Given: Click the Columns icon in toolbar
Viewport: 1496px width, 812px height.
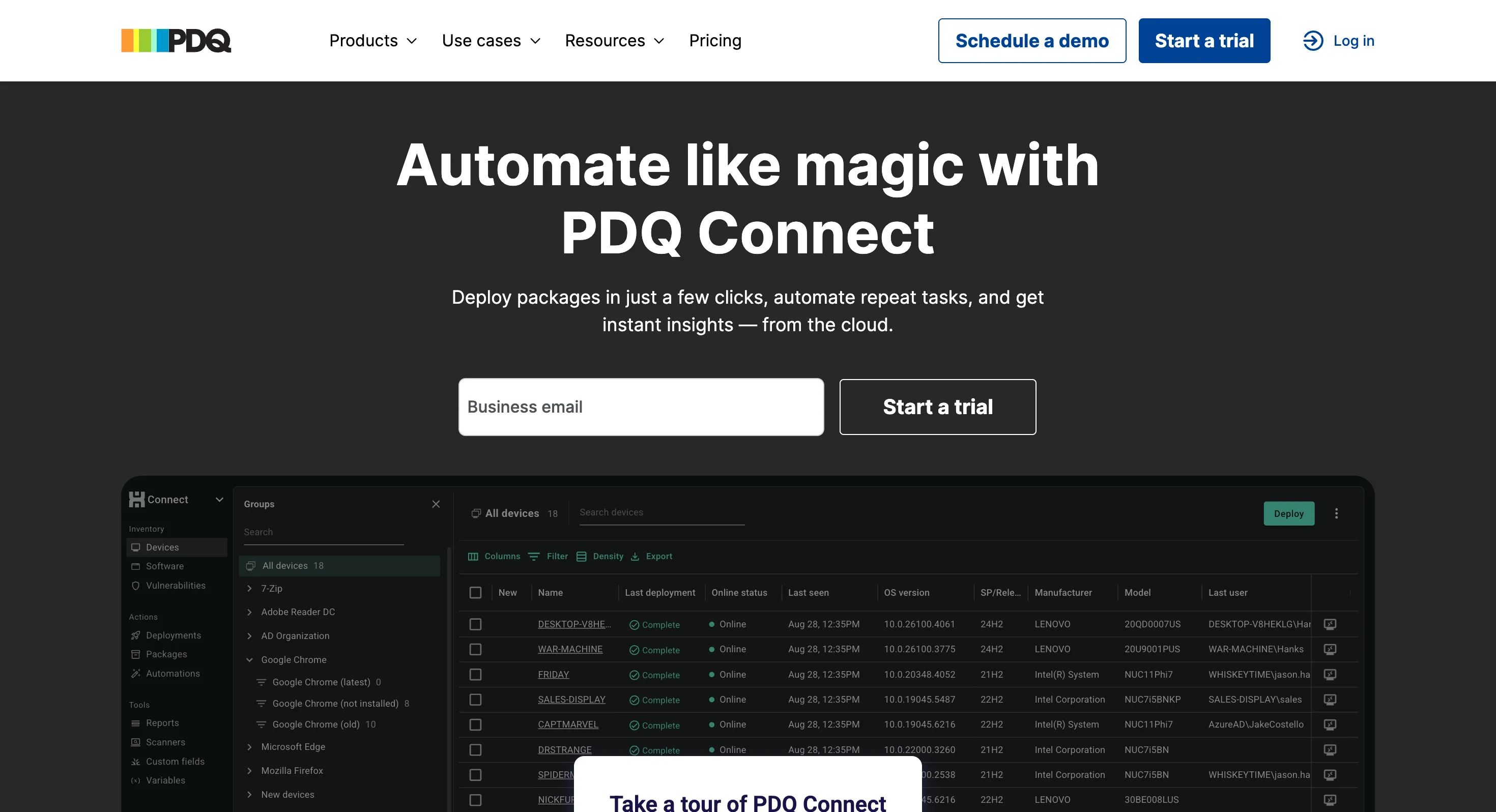Looking at the screenshot, I should pos(473,557).
